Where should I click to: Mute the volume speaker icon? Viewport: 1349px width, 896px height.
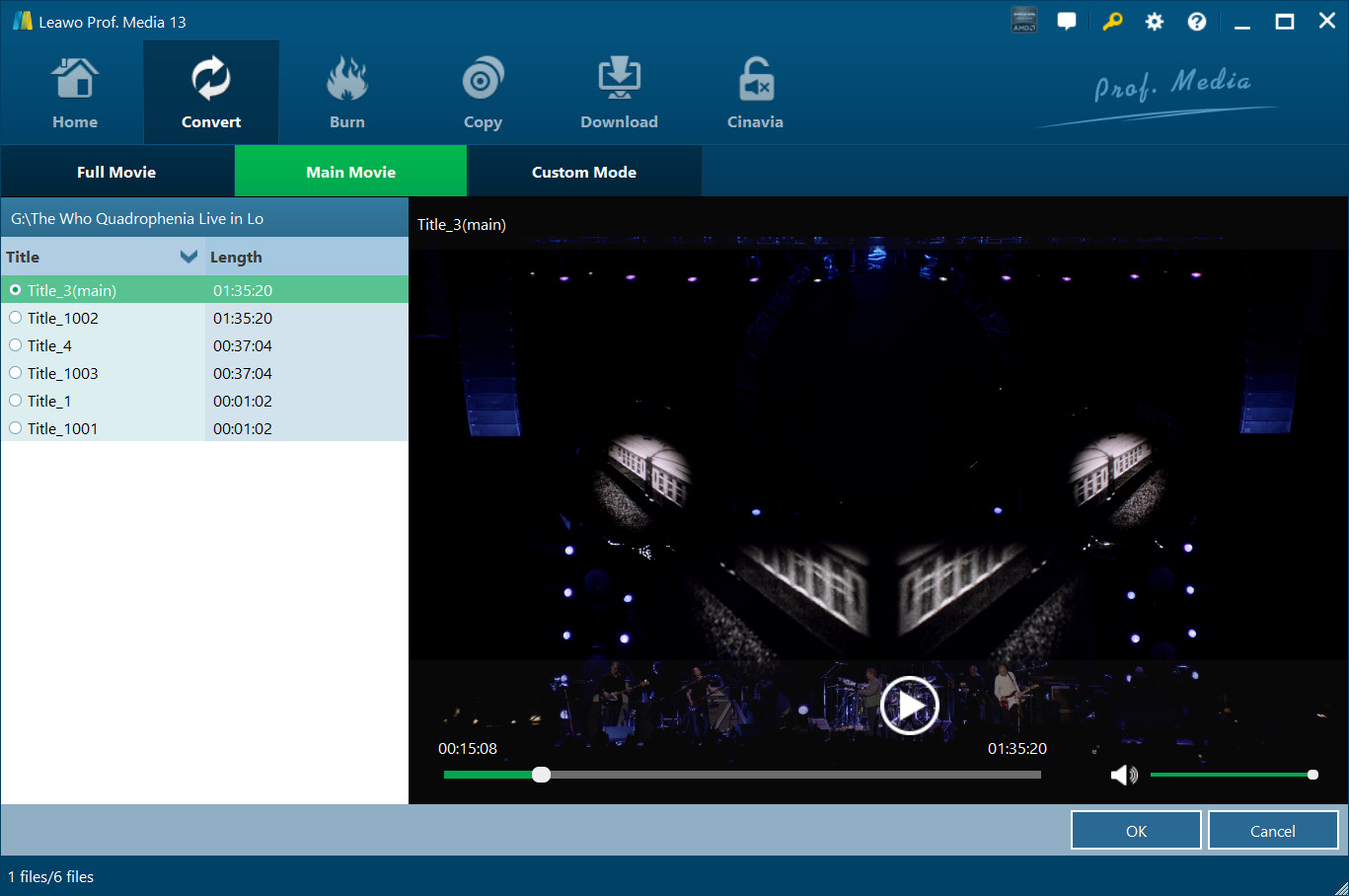[1124, 775]
